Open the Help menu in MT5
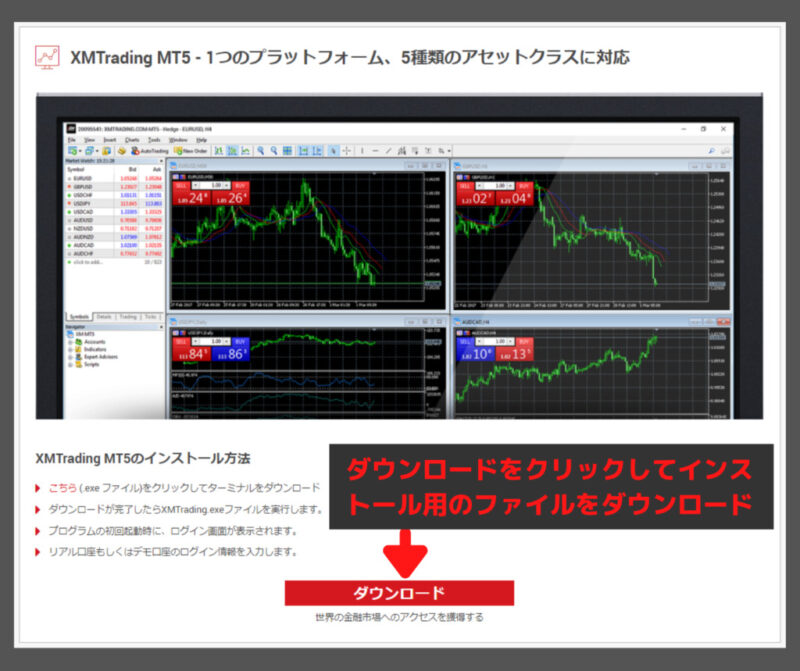The height and width of the screenshot is (671, 800). pos(202,140)
